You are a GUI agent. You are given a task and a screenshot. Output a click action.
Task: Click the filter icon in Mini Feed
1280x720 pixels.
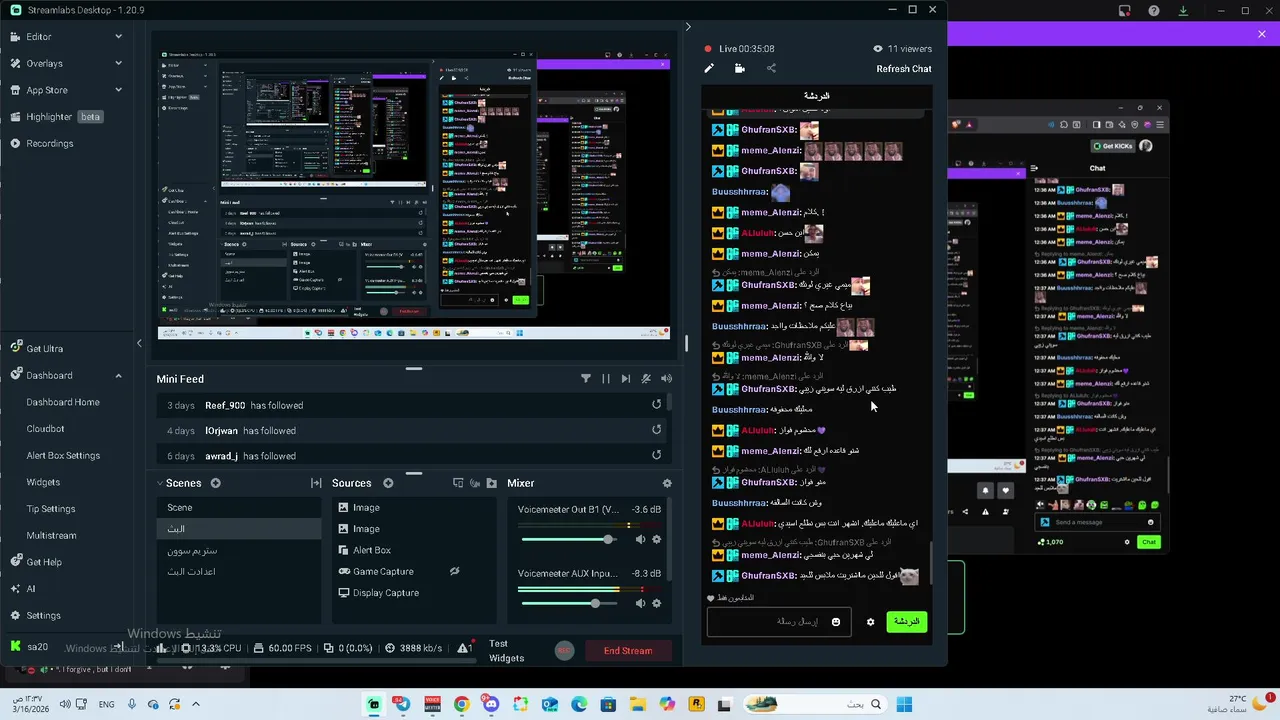click(x=586, y=379)
